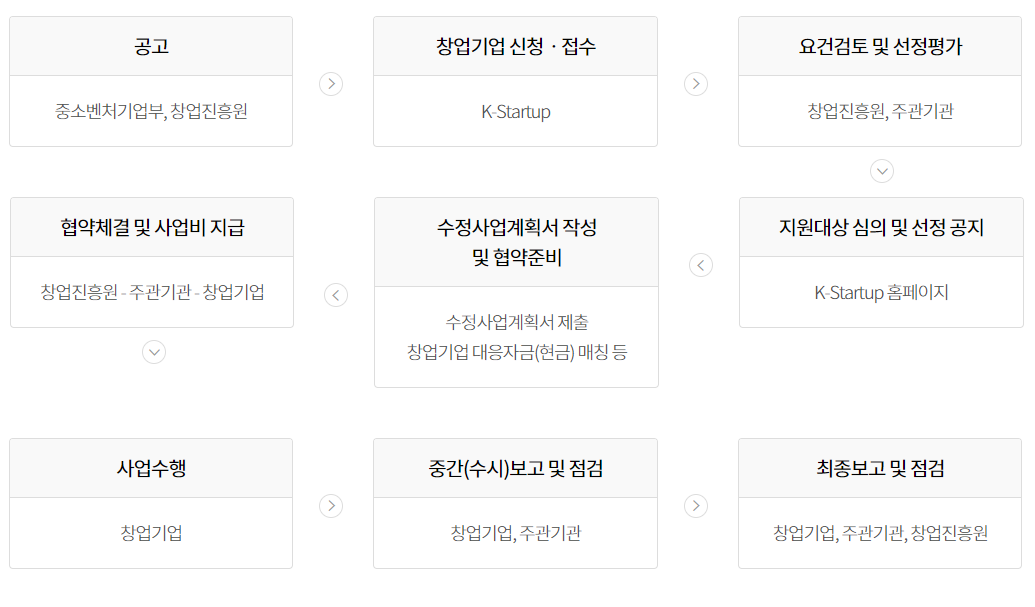
Task: Click arrow icon between 중간(수시)보고 and 최종보고
Action: 696,506
